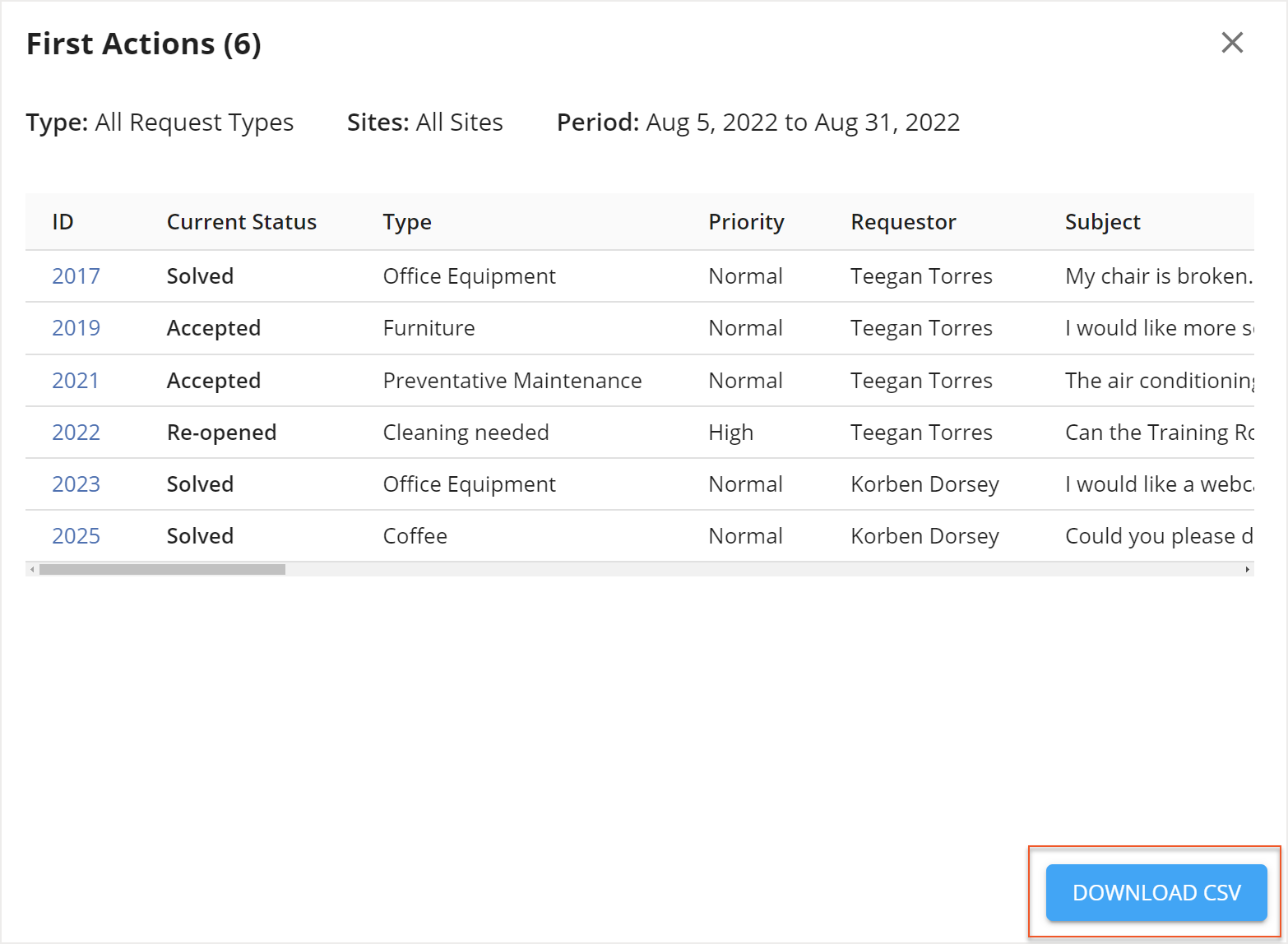This screenshot has width=1288, height=944.
Task: Click the Subject column header
Action: pos(1102,221)
